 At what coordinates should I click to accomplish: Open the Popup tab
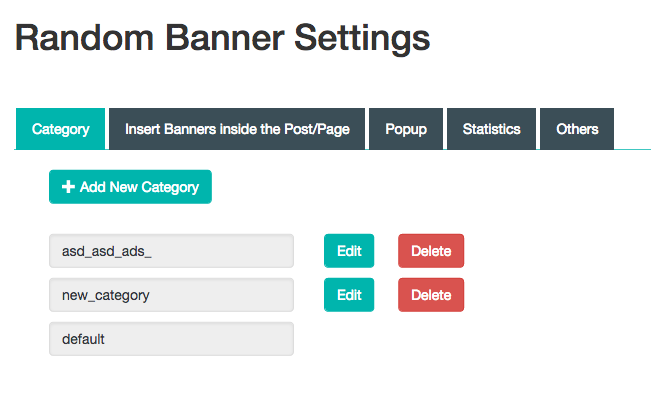[x=404, y=129]
